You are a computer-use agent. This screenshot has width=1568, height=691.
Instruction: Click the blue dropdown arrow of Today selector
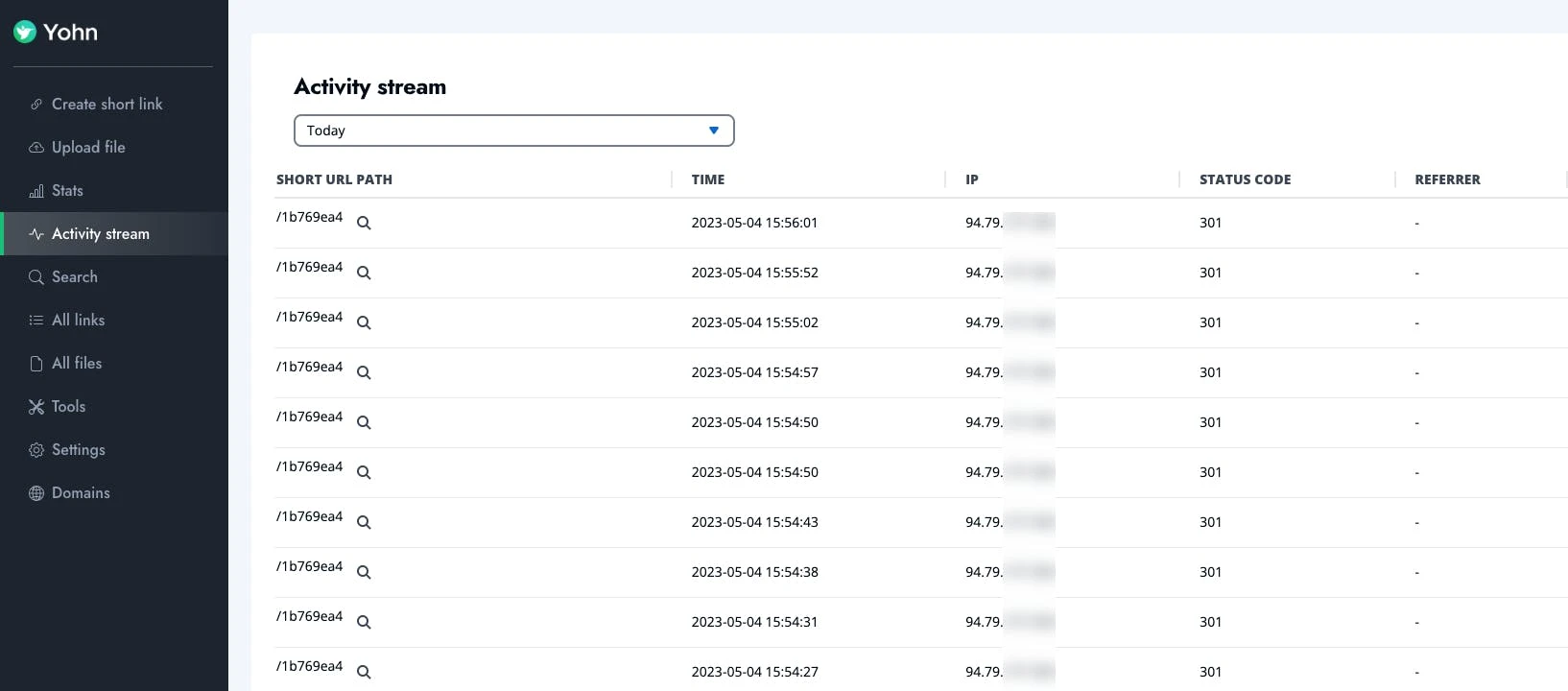click(x=714, y=131)
